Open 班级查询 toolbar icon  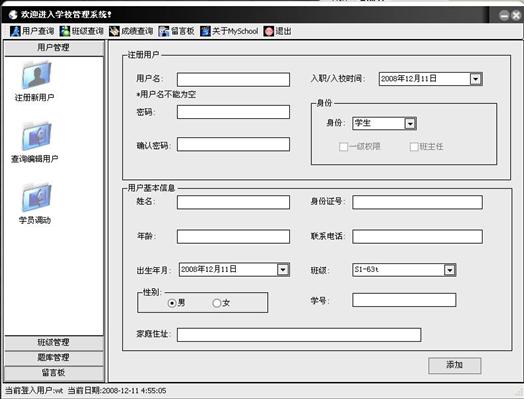(64, 31)
